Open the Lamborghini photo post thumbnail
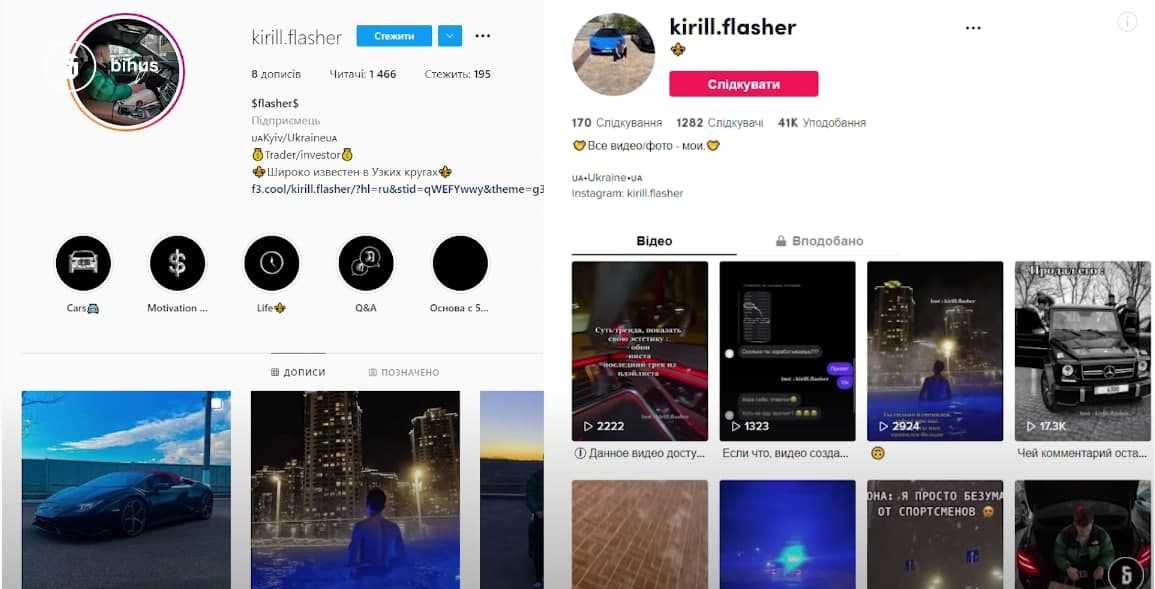 (x=126, y=490)
